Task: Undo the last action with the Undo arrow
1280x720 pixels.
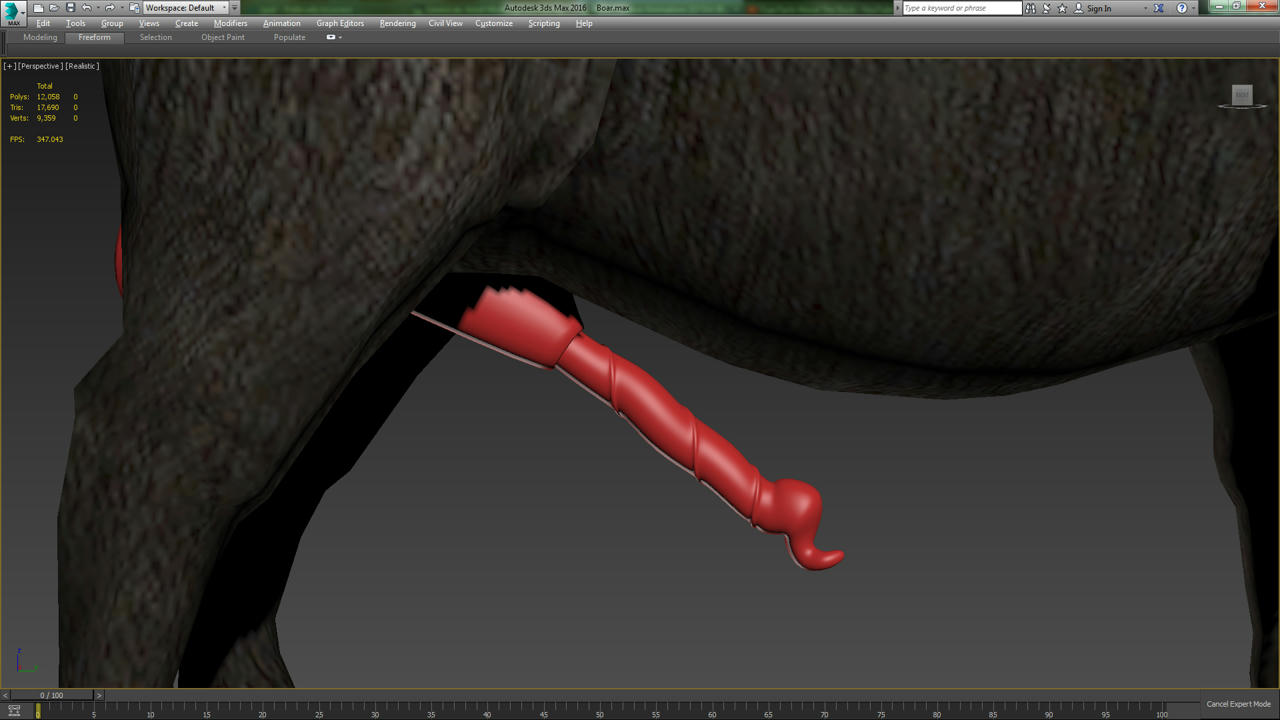Action: 86,8
